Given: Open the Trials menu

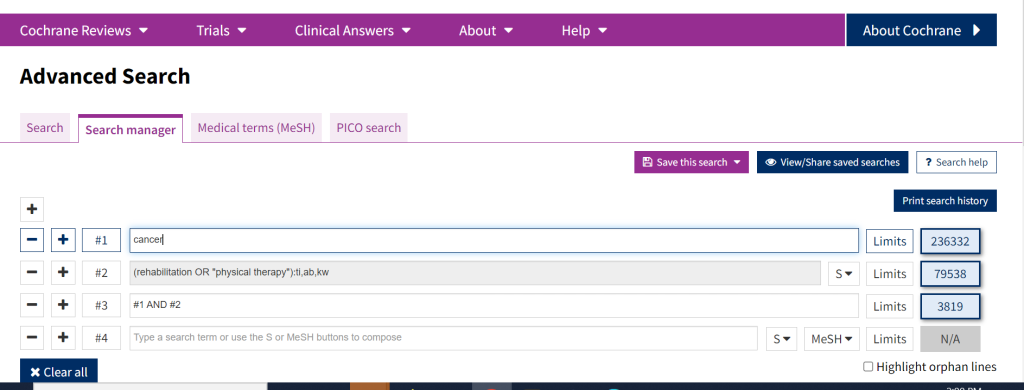Looking at the screenshot, I should 221,31.
